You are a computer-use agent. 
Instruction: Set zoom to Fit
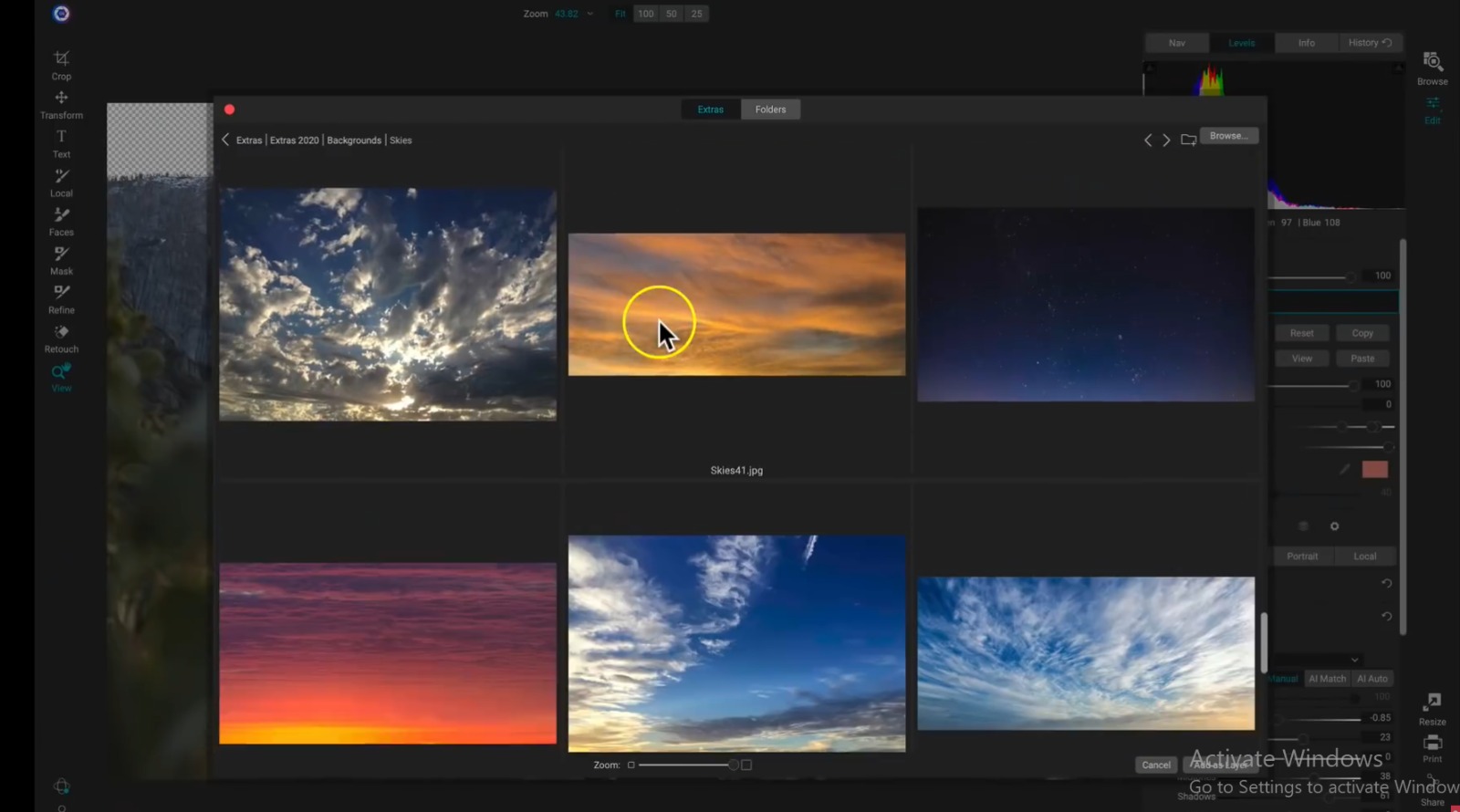point(620,14)
